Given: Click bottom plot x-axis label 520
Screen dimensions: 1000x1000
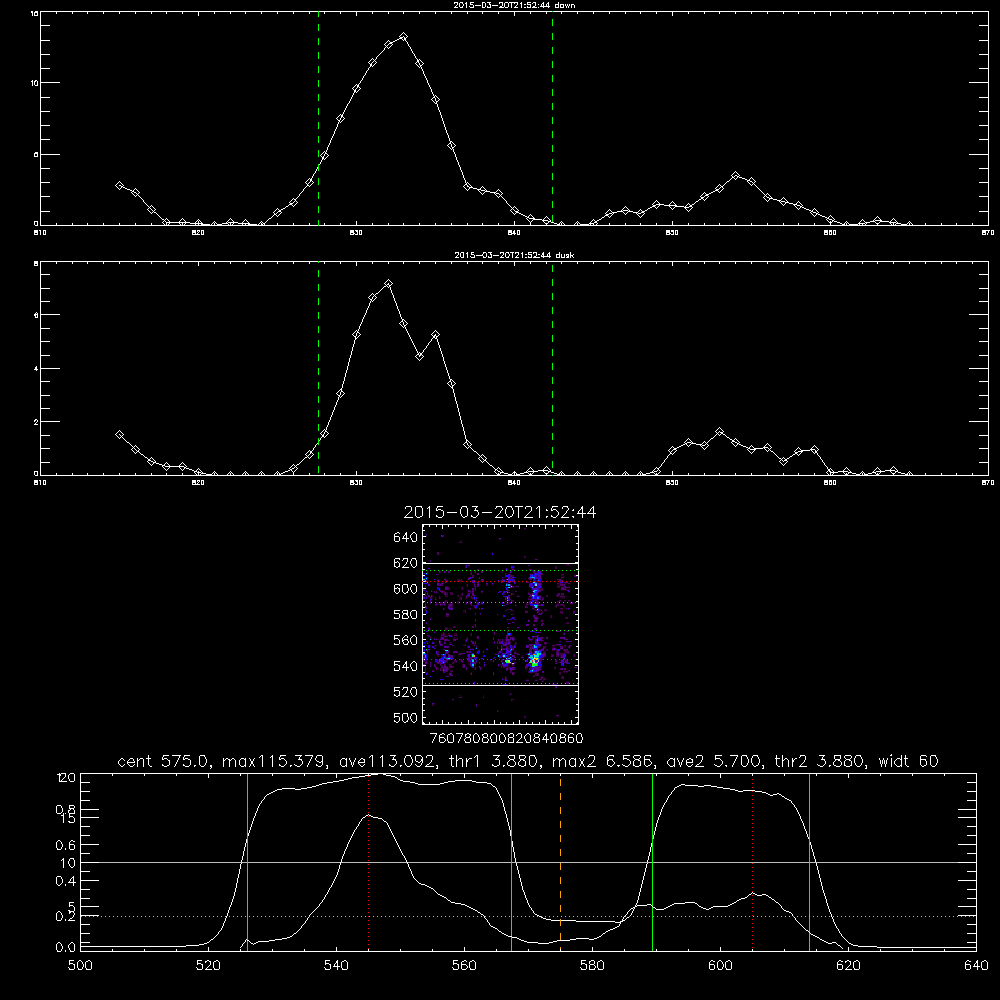Looking at the screenshot, I should pos(209,966).
